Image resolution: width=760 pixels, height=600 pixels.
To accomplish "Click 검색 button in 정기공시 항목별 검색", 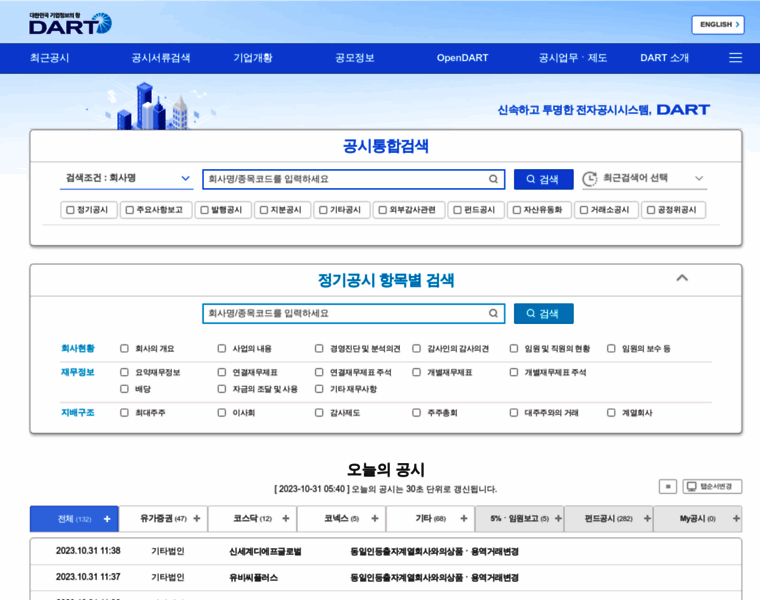I will tap(543, 313).
